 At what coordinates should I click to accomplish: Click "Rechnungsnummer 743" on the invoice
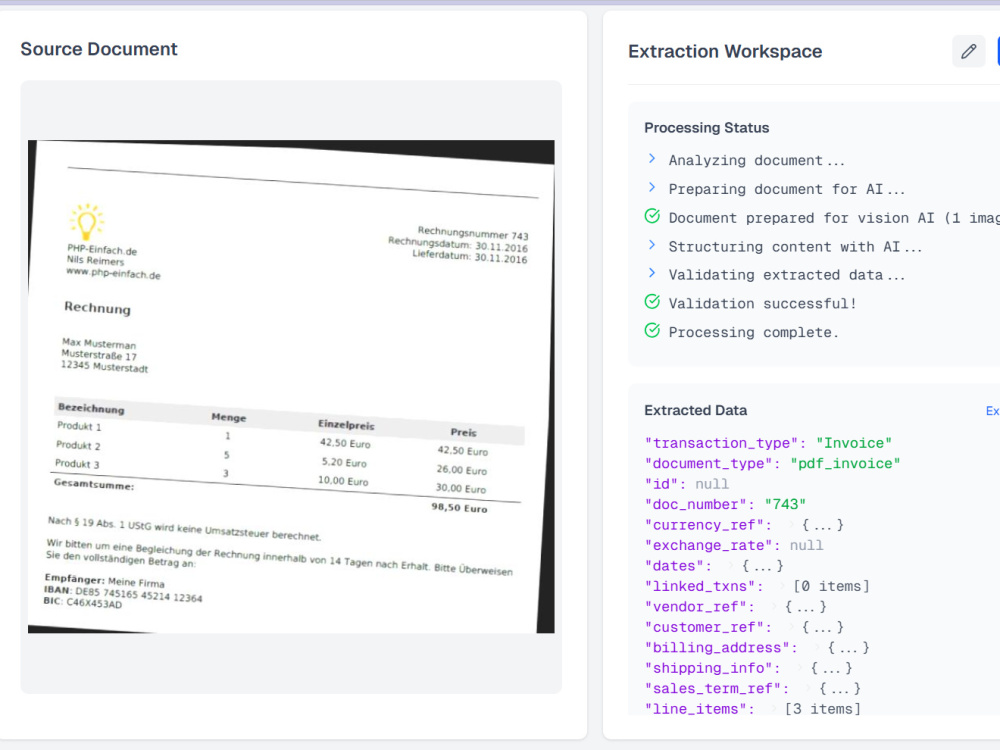[473, 233]
